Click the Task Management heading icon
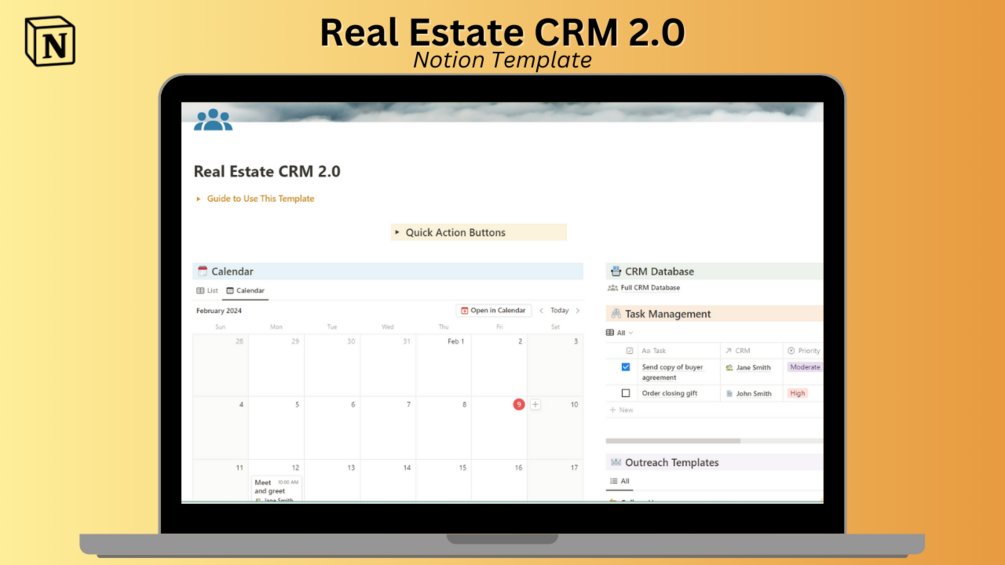Screen dimensions: 1005x565 (x=615, y=313)
